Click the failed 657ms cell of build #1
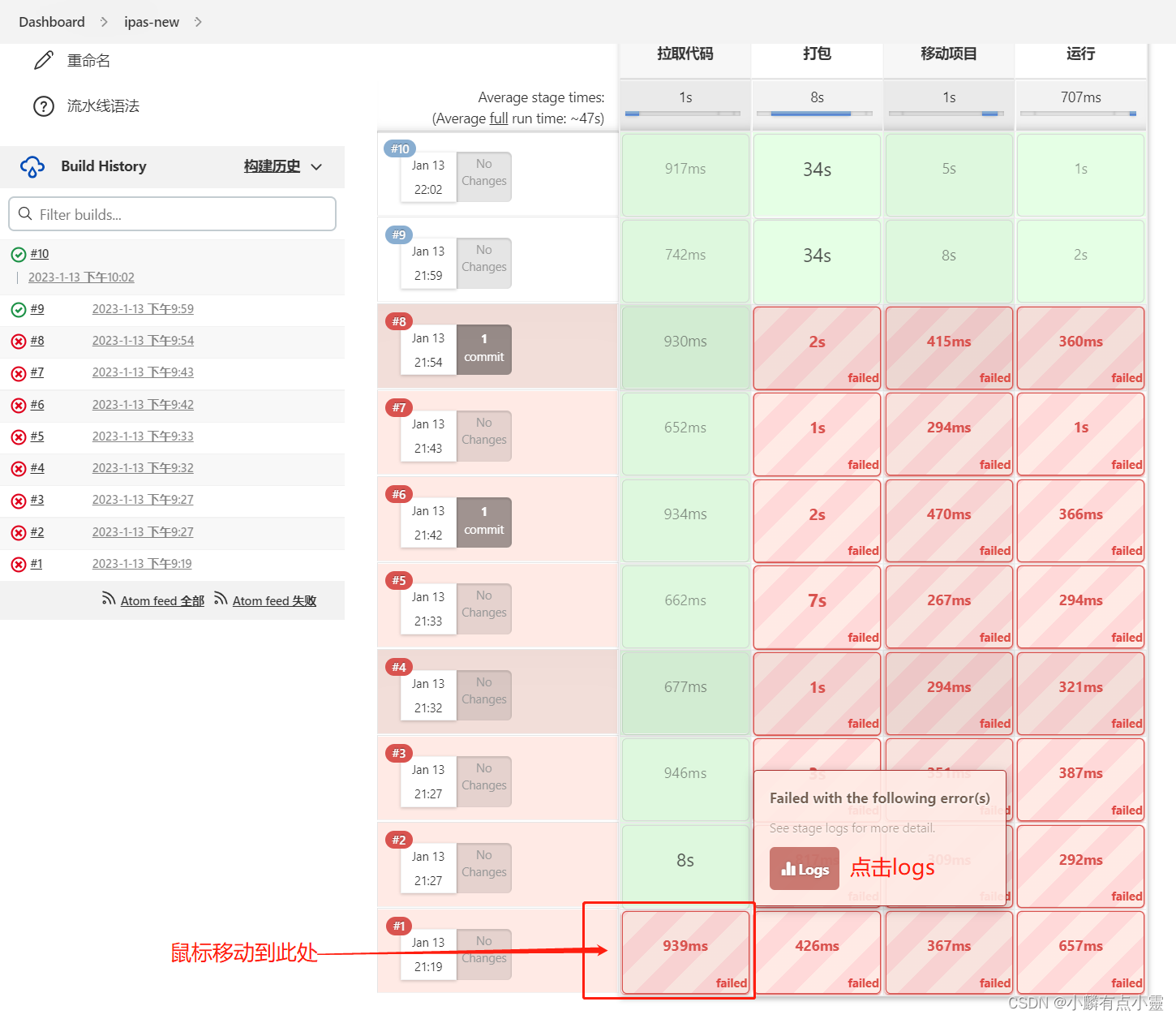The image size is (1176, 1019). 1080,952
